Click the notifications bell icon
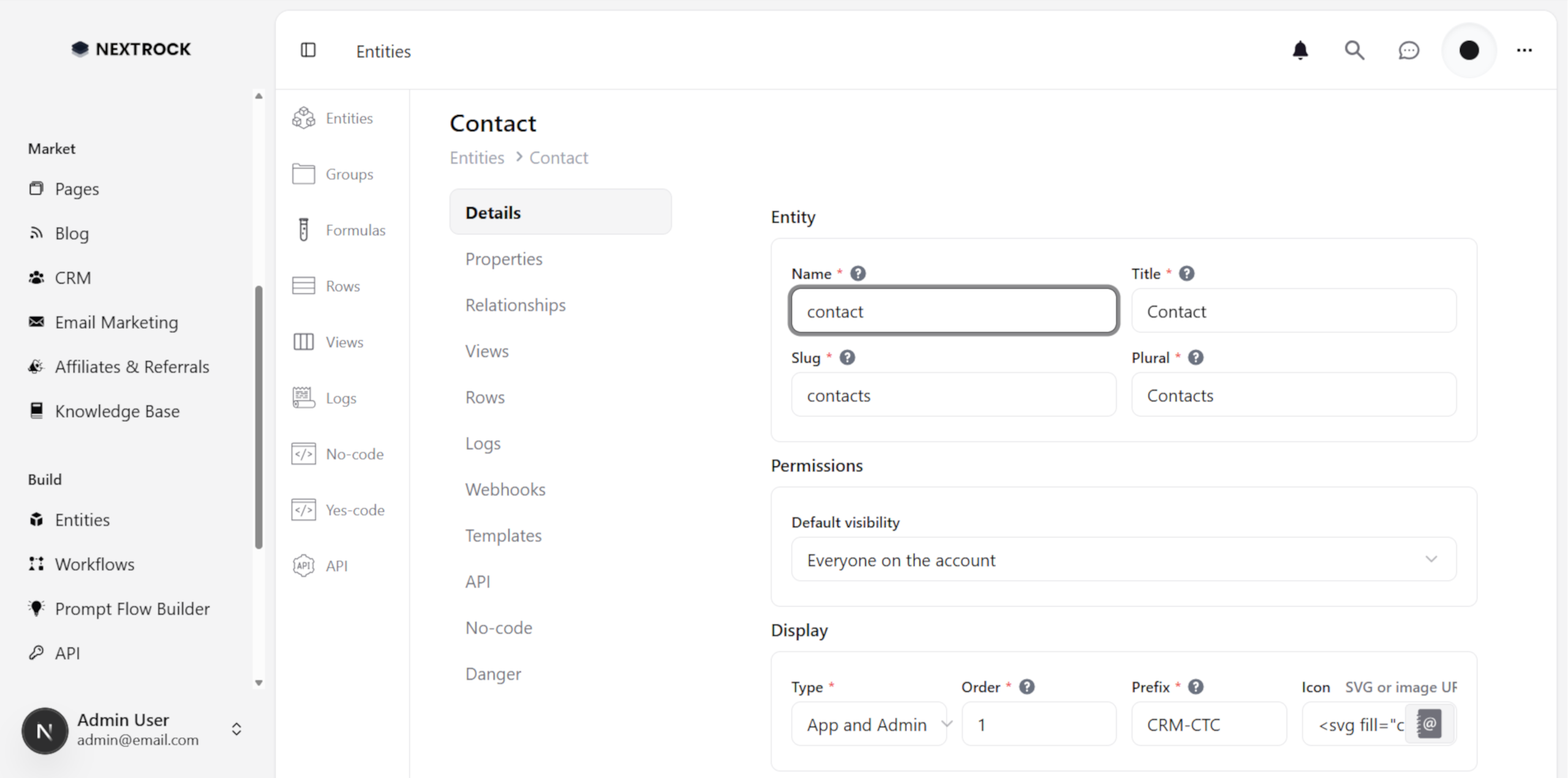 [1300, 50]
